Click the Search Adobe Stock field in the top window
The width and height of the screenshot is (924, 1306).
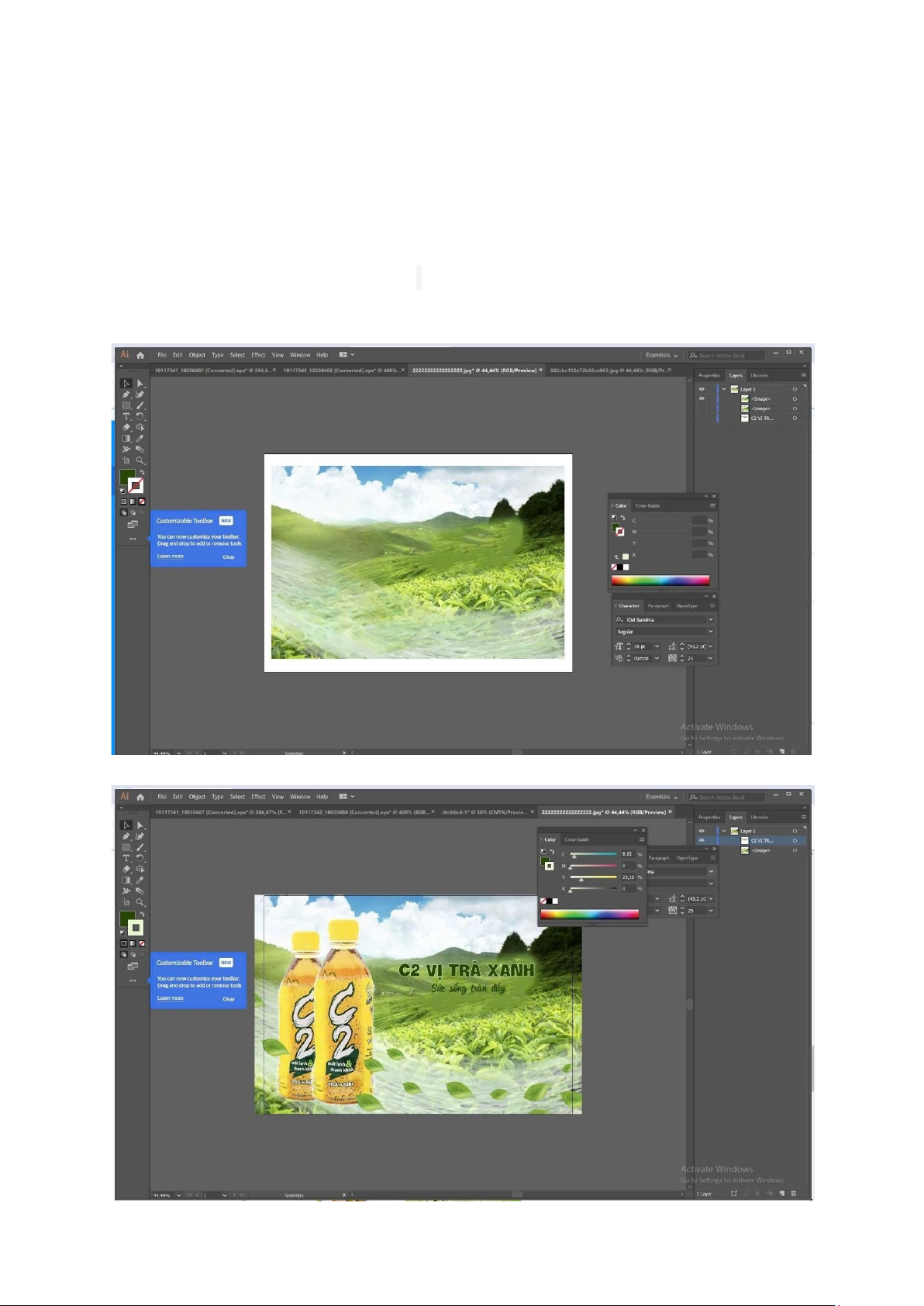(727, 355)
